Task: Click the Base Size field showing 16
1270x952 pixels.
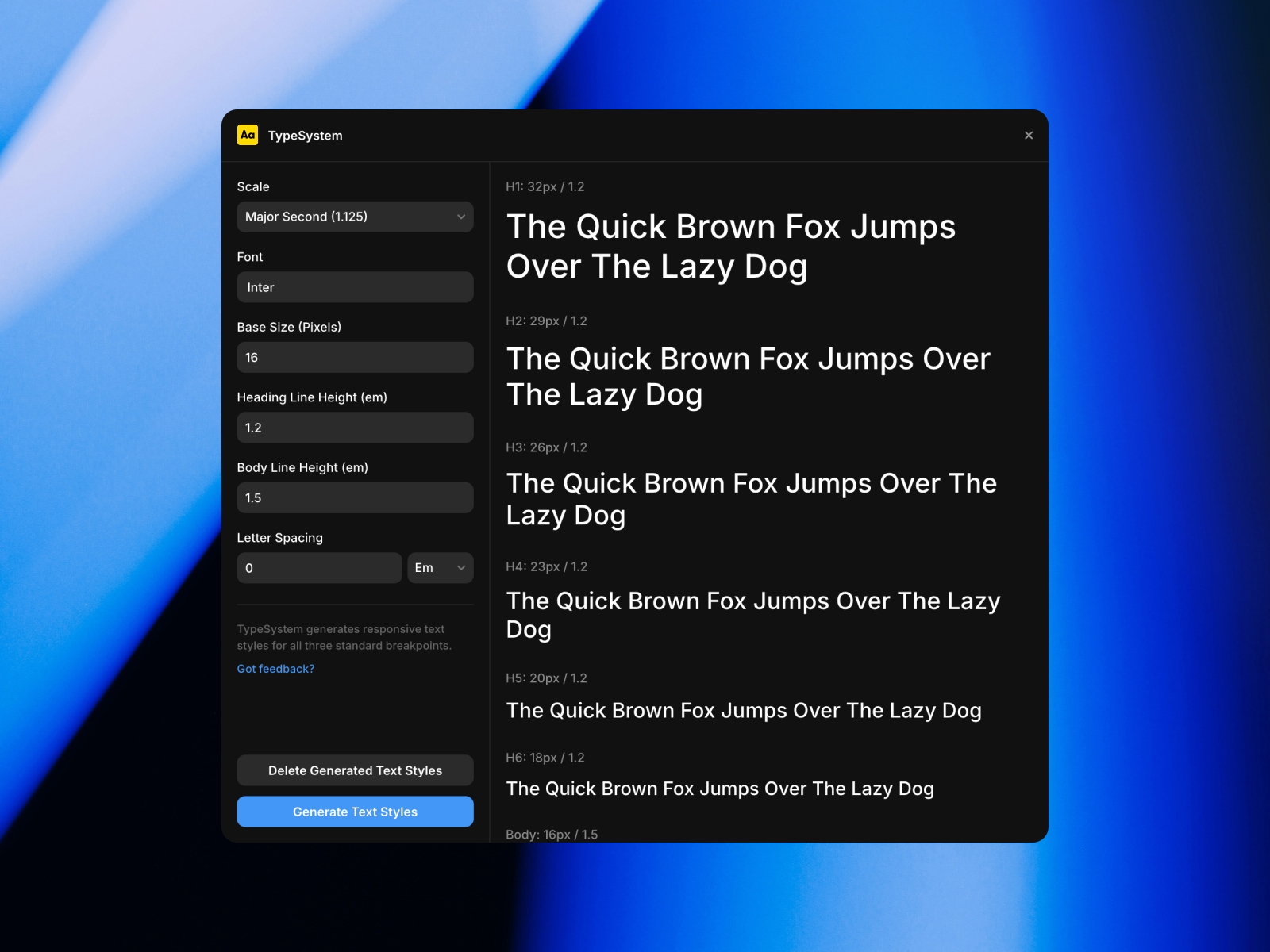Action: coord(355,357)
